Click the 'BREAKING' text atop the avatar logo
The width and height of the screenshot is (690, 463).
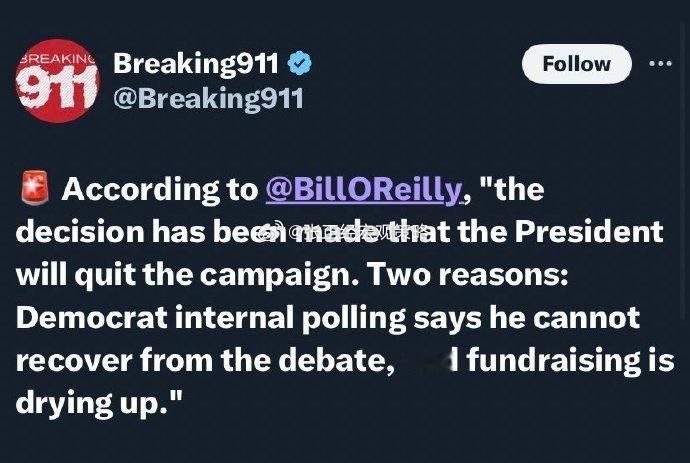pyautogui.click(x=58, y=58)
